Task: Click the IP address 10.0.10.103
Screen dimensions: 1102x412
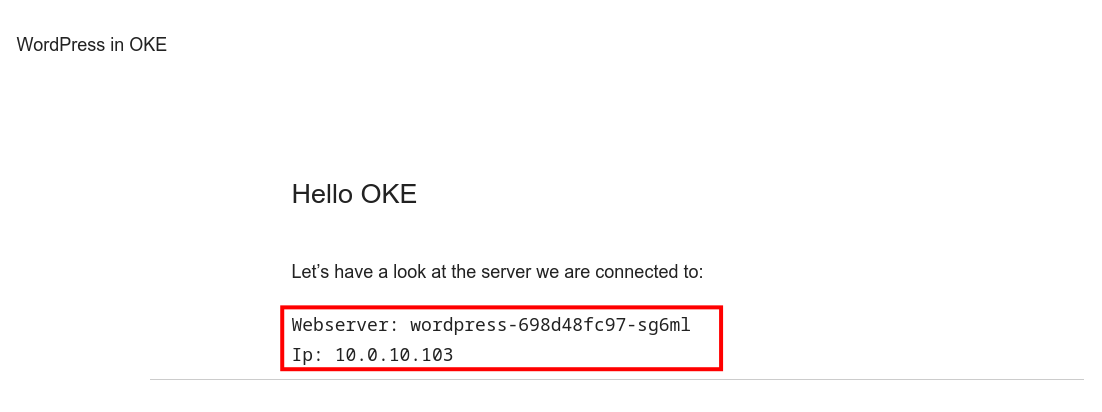Action: pyautogui.click(x=394, y=355)
